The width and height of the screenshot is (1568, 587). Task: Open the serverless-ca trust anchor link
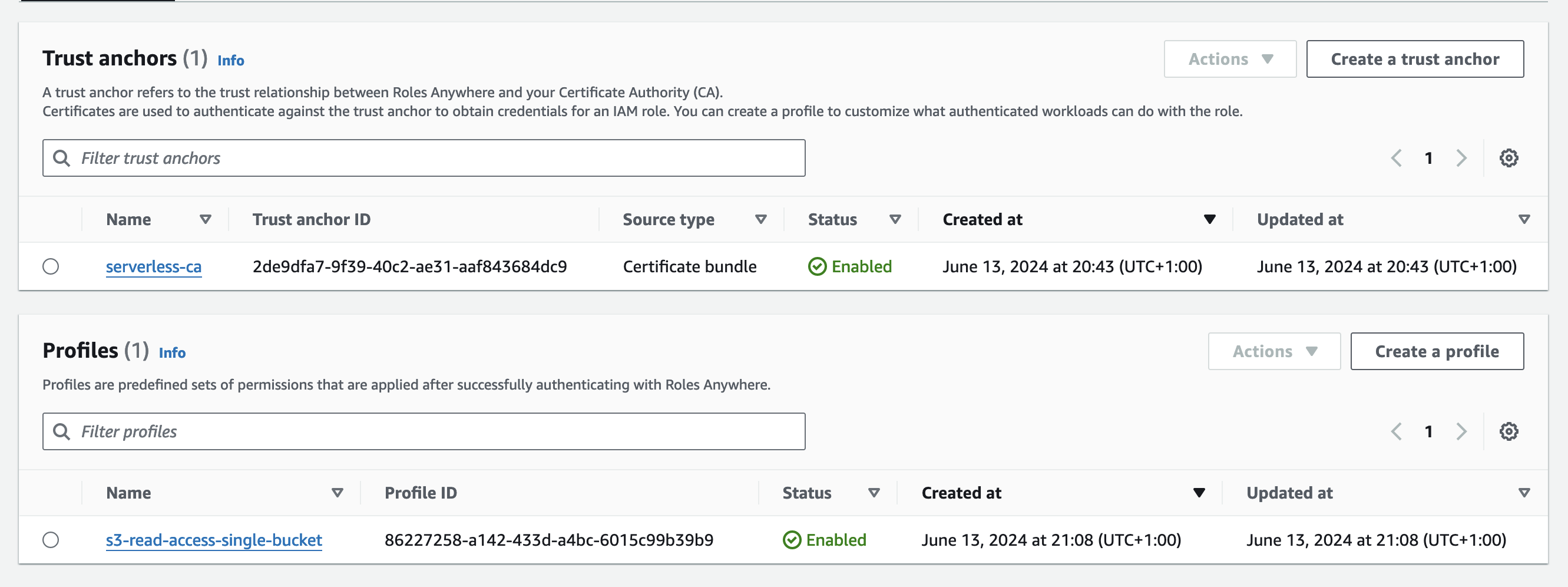tap(153, 267)
